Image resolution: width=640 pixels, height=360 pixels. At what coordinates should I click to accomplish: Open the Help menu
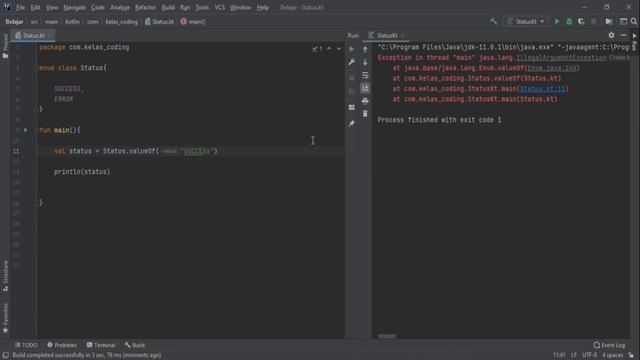coord(262,7)
